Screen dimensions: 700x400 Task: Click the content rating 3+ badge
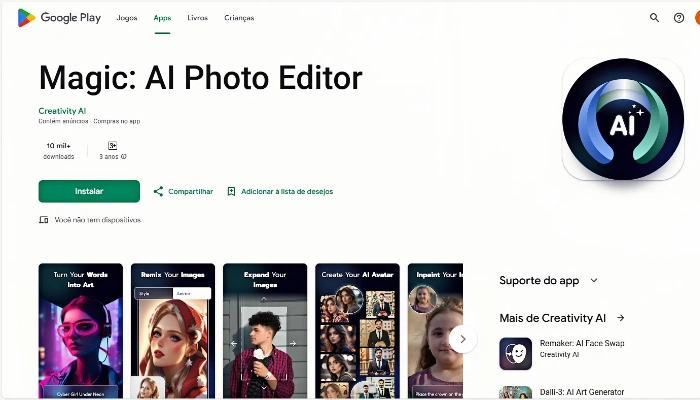(x=112, y=146)
